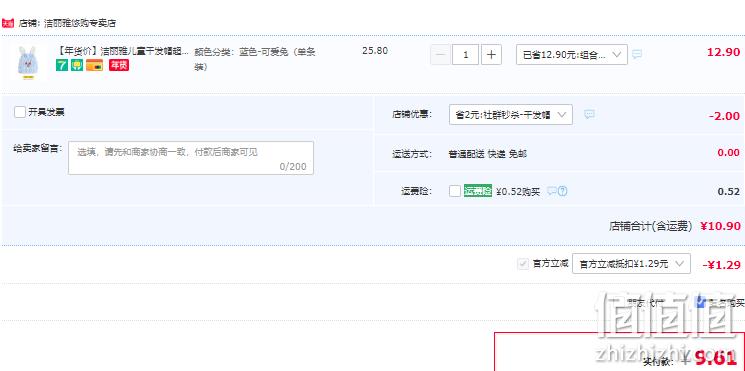Expand the 已省12.90元 promotion dropdown
This screenshot has width=745, height=371.
572,55
